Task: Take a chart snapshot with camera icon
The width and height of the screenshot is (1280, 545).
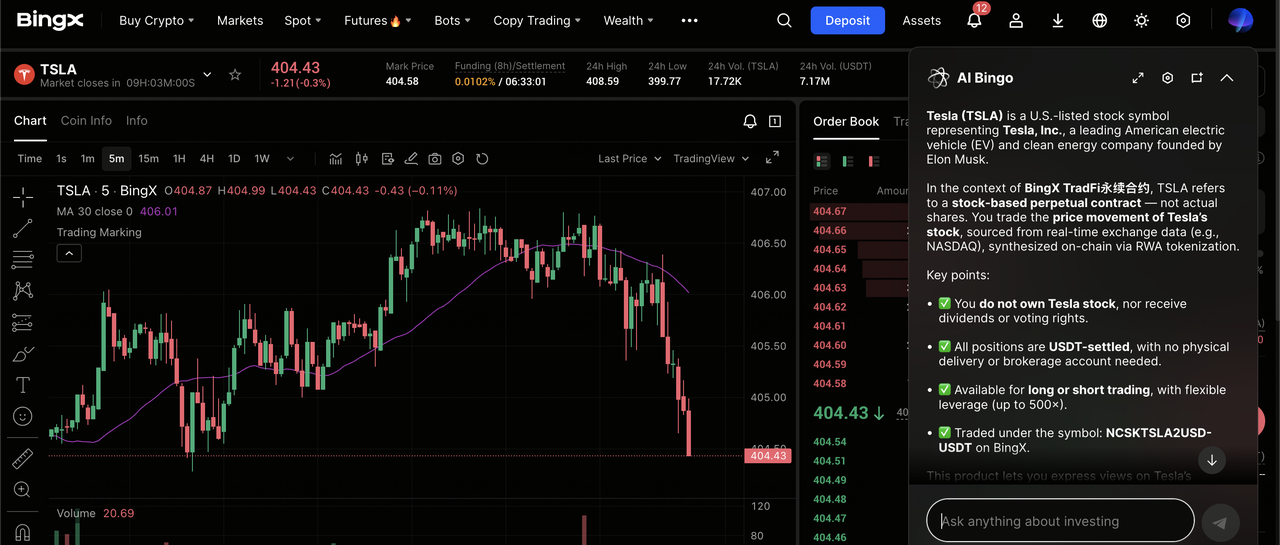Action: 435,159
